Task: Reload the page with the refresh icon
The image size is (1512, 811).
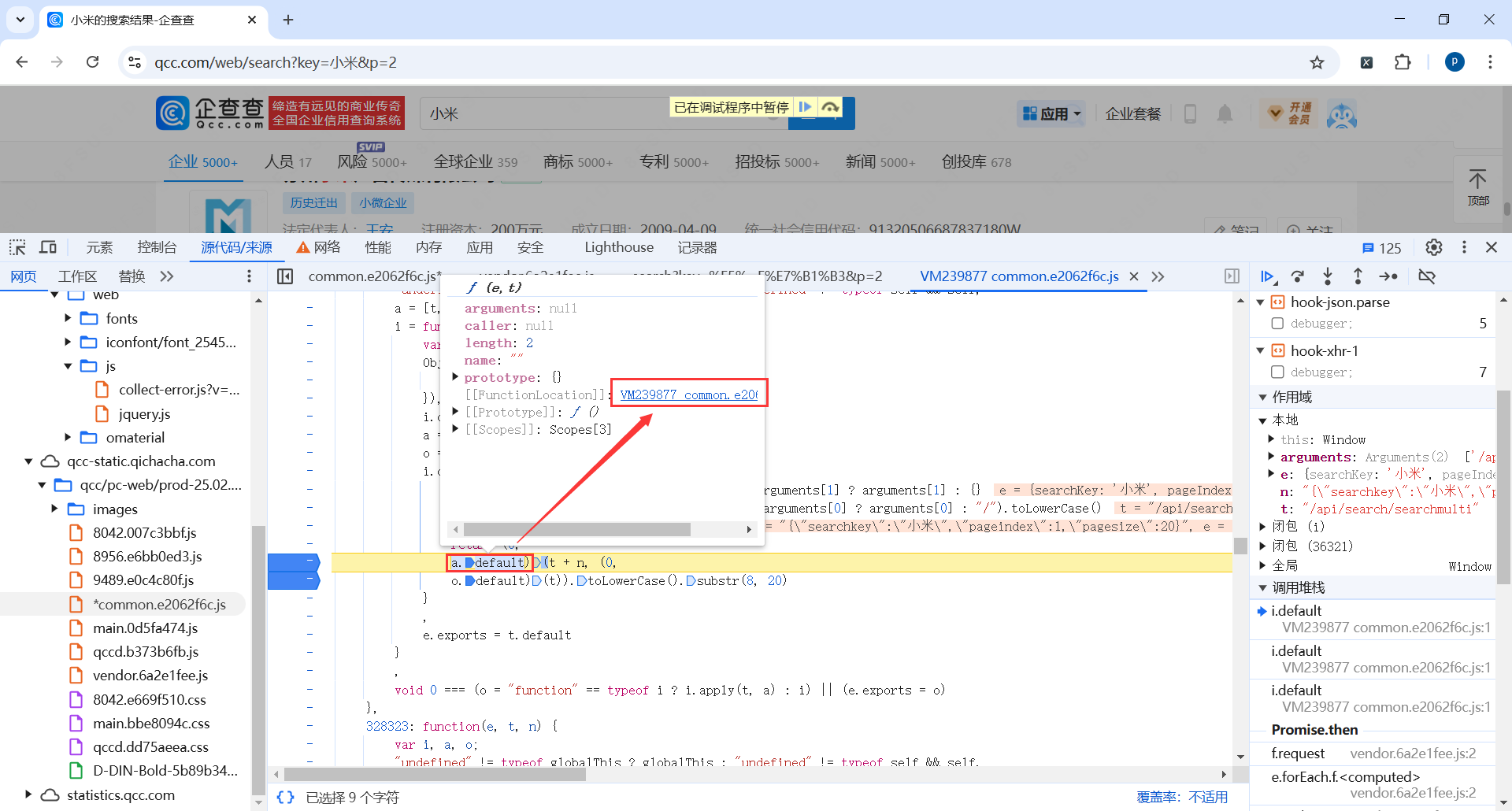Action: 93,62
